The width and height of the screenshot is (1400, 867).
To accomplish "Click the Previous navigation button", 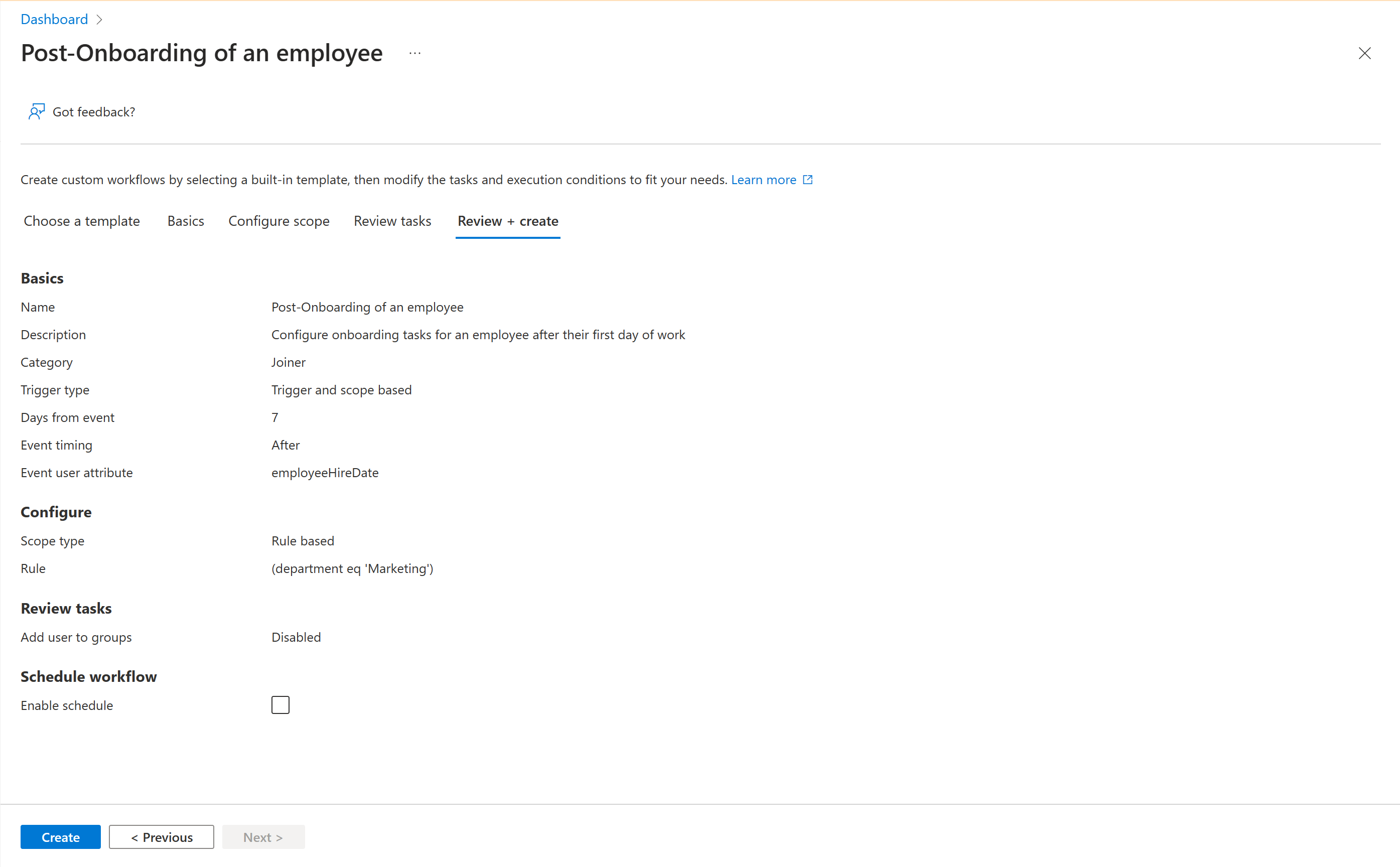I will (162, 837).
